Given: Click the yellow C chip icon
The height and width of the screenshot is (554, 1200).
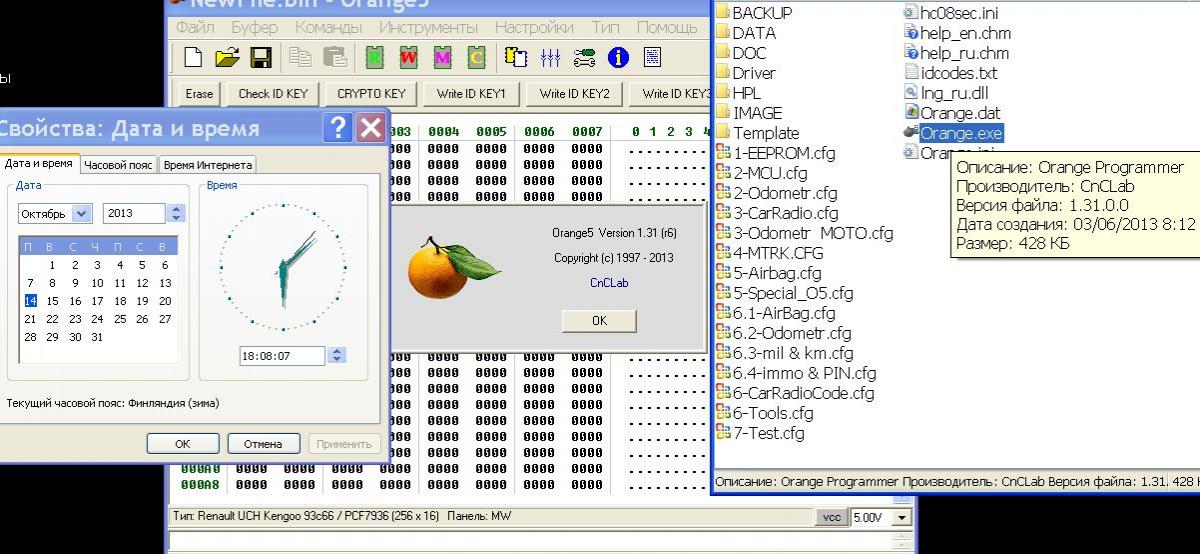Looking at the screenshot, I should pyautogui.click(x=476, y=57).
